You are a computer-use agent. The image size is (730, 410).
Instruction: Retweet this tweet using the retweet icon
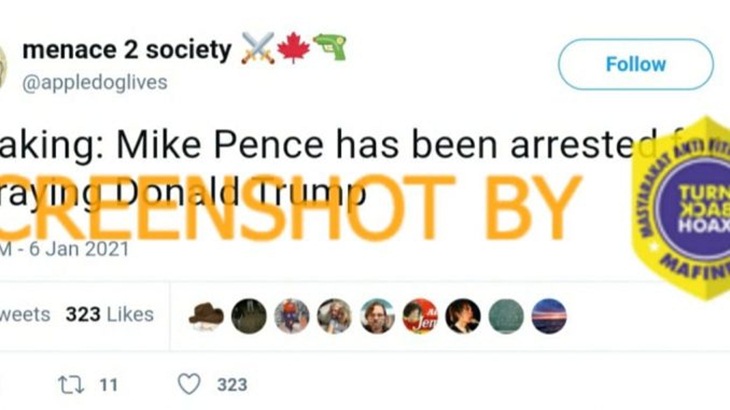point(74,384)
